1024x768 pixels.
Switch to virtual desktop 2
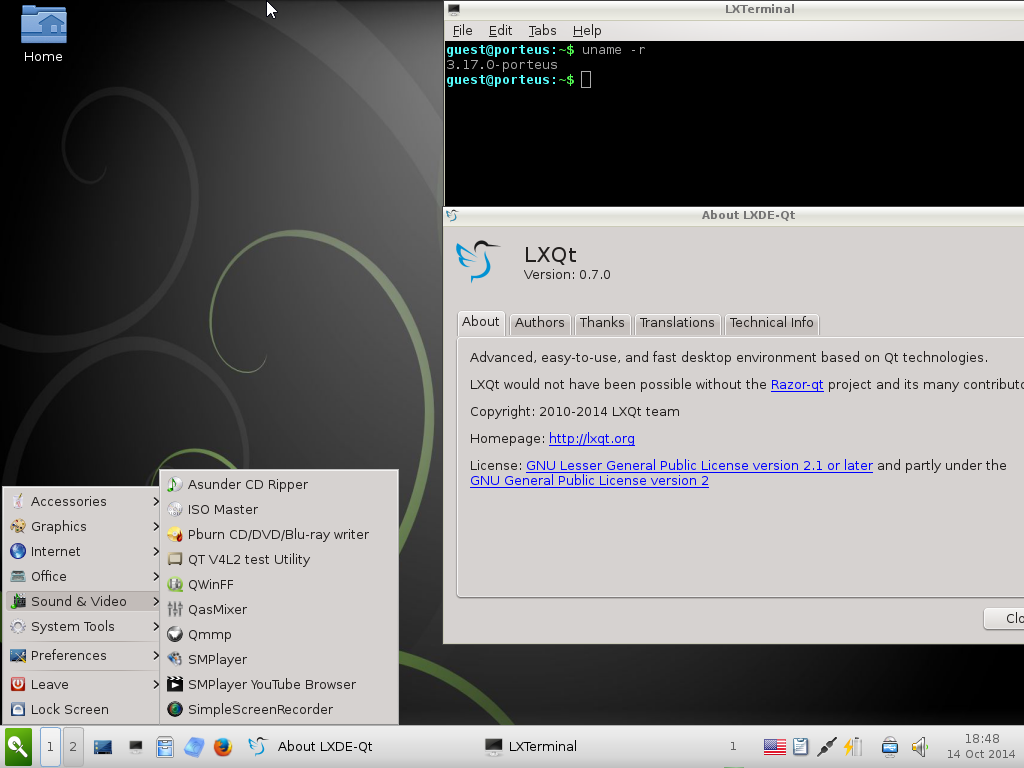tap(72, 746)
